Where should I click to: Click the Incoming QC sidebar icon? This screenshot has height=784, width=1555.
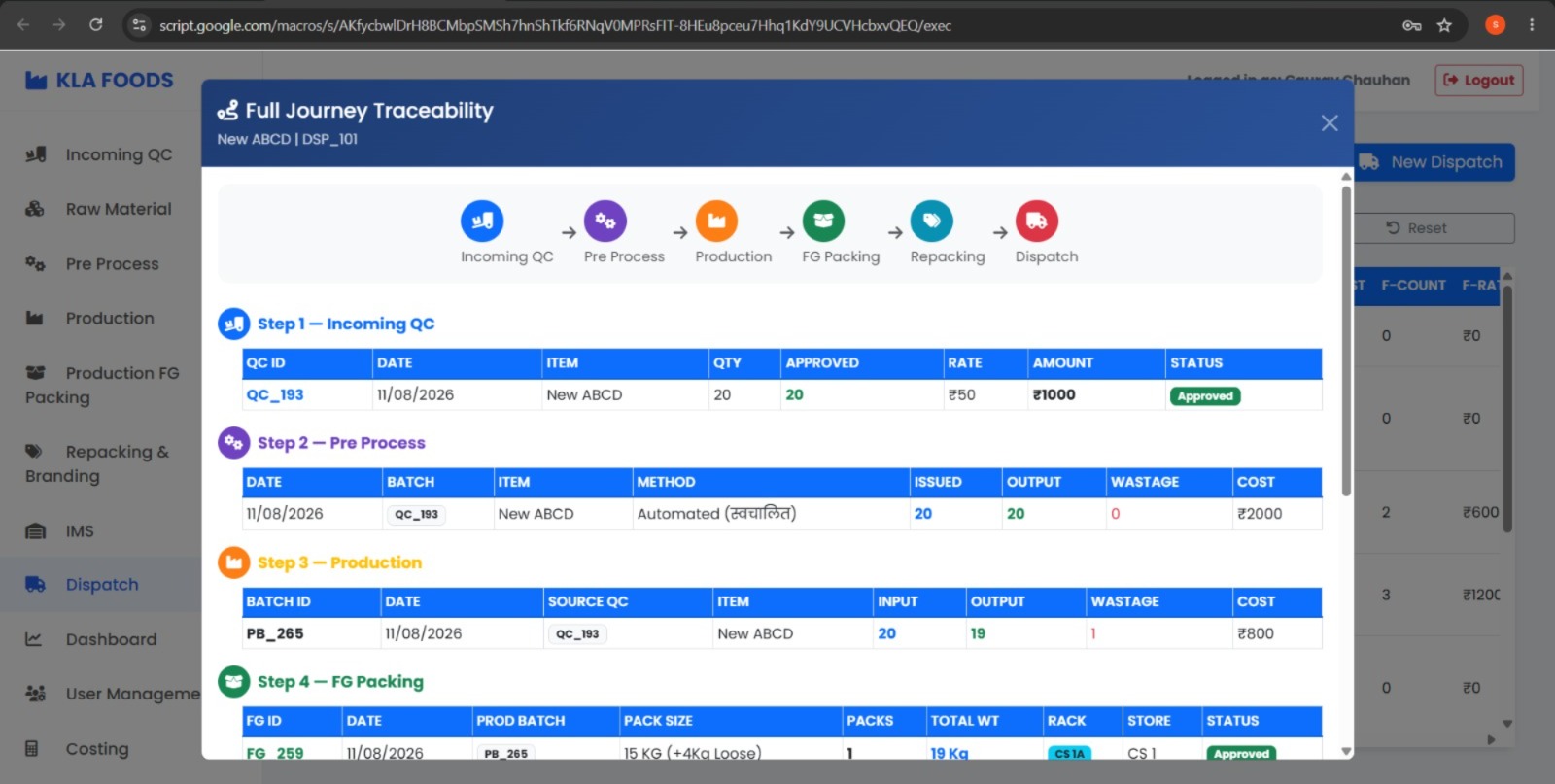(36, 154)
